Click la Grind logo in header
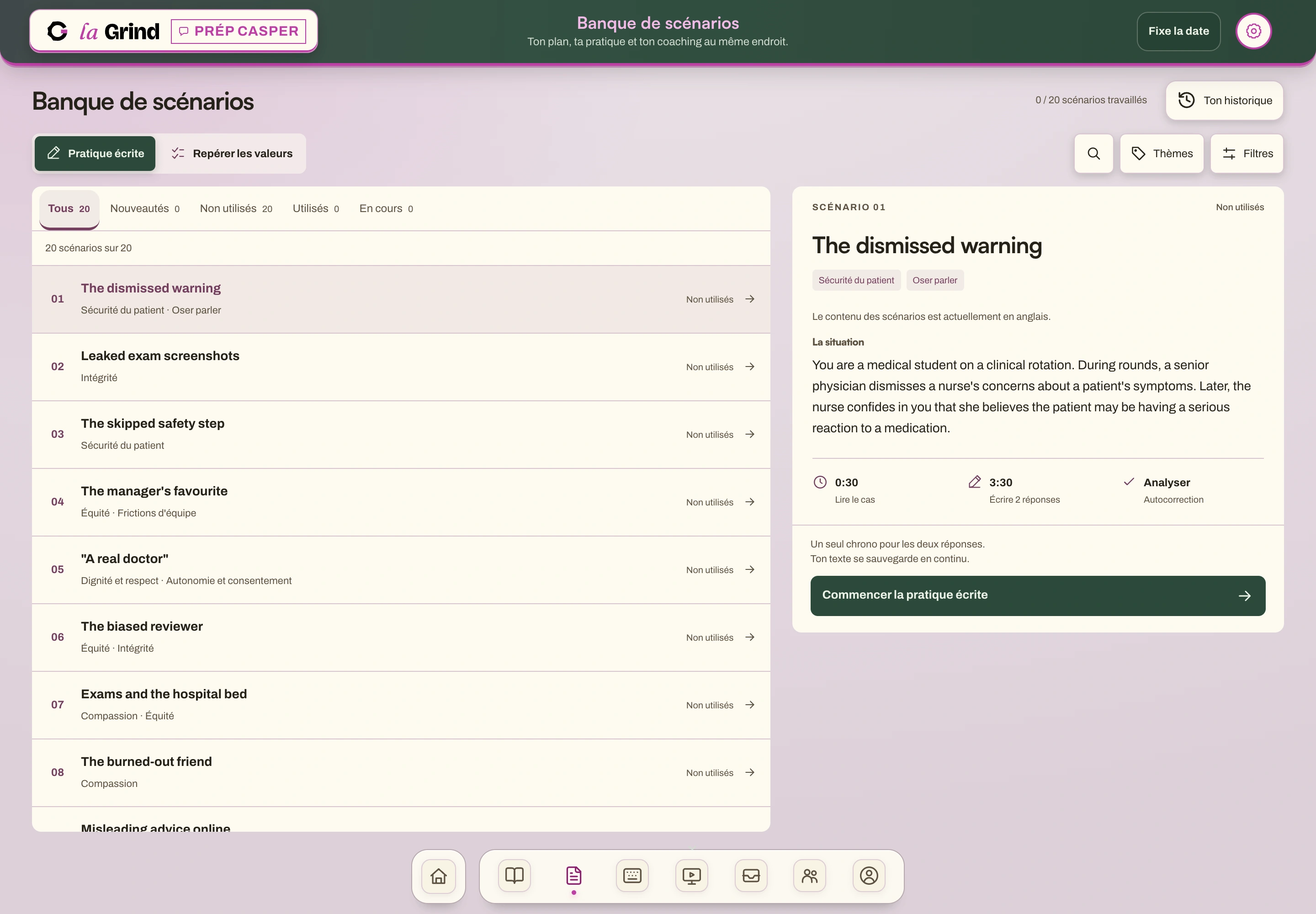Image resolution: width=1316 pixels, height=914 pixels. 103,31
